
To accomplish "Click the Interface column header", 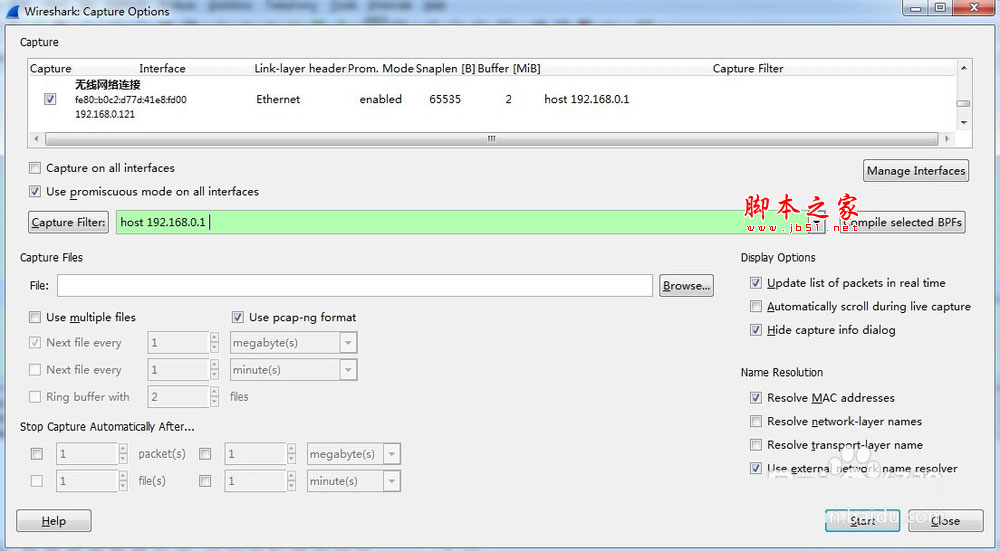I will click(x=162, y=68).
